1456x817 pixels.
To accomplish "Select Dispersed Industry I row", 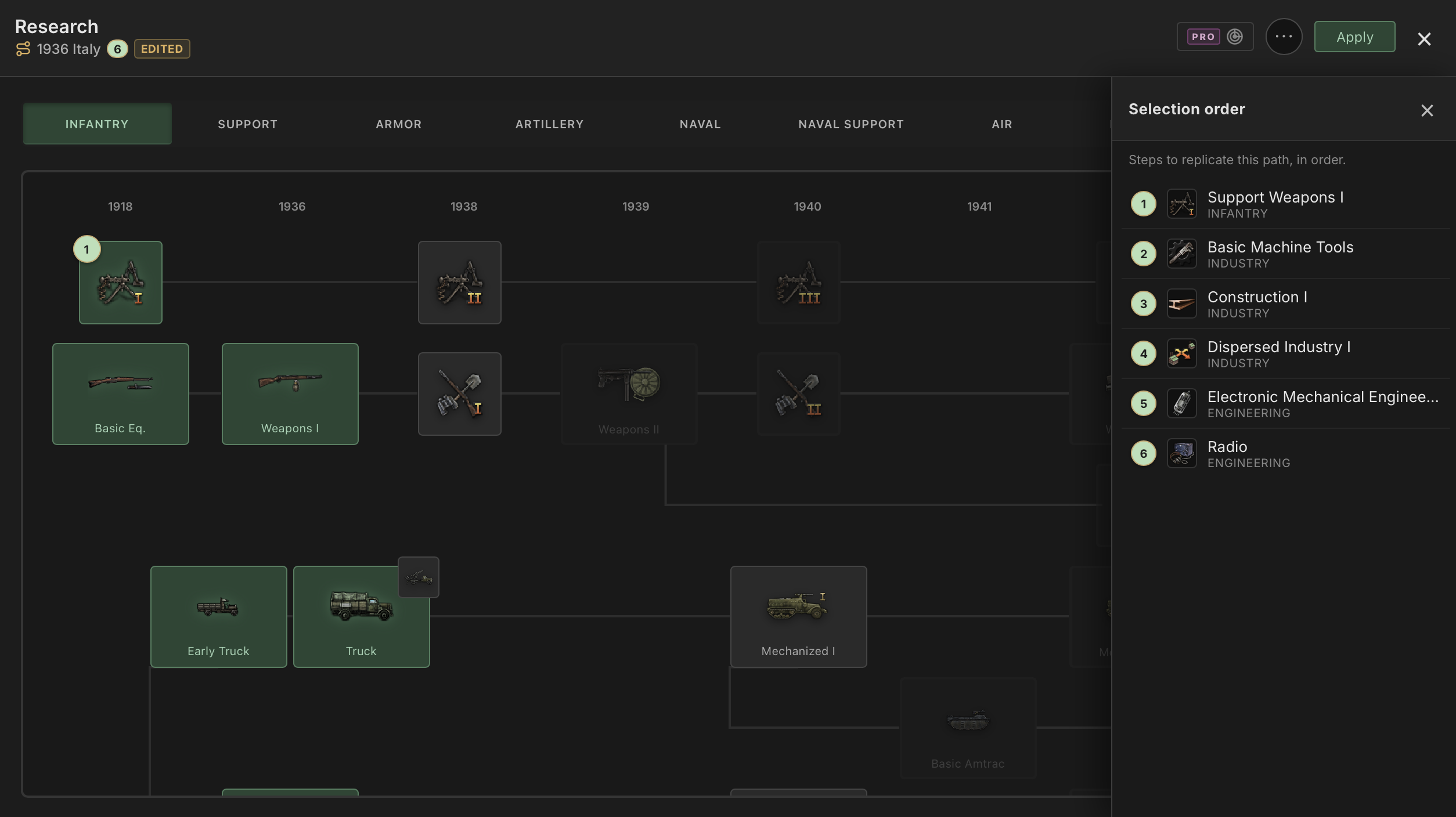I will [x=1285, y=354].
